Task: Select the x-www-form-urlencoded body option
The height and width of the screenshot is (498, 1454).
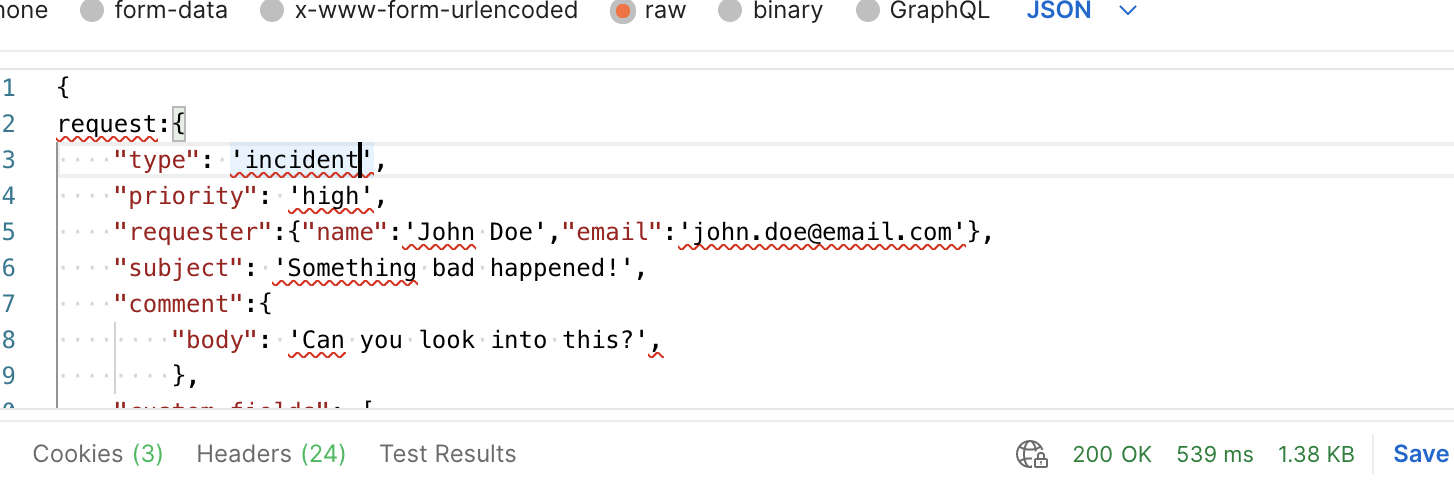Action: pos(271,12)
